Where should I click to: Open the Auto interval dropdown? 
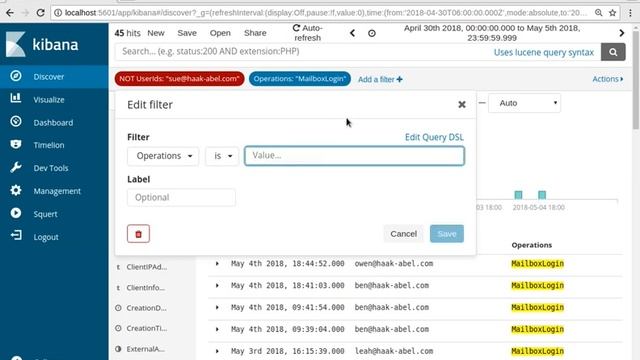(x=524, y=103)
